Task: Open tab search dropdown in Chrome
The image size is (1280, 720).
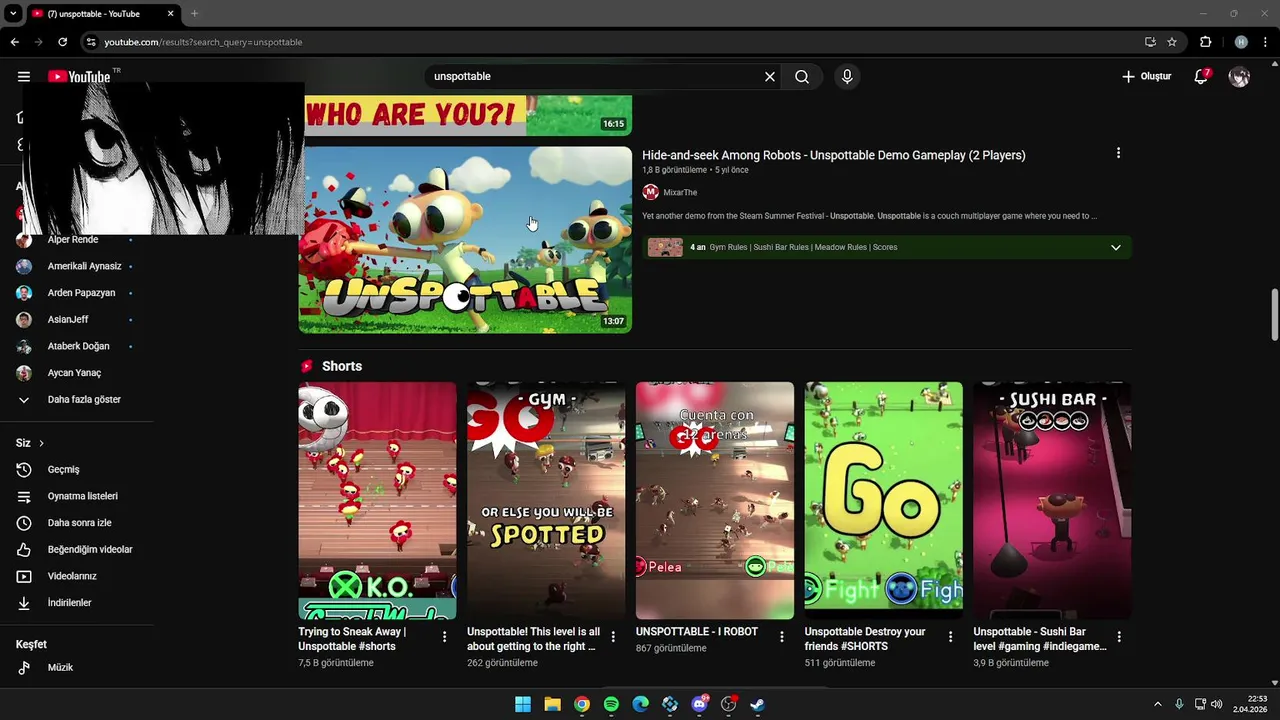Action: [13, 14]
